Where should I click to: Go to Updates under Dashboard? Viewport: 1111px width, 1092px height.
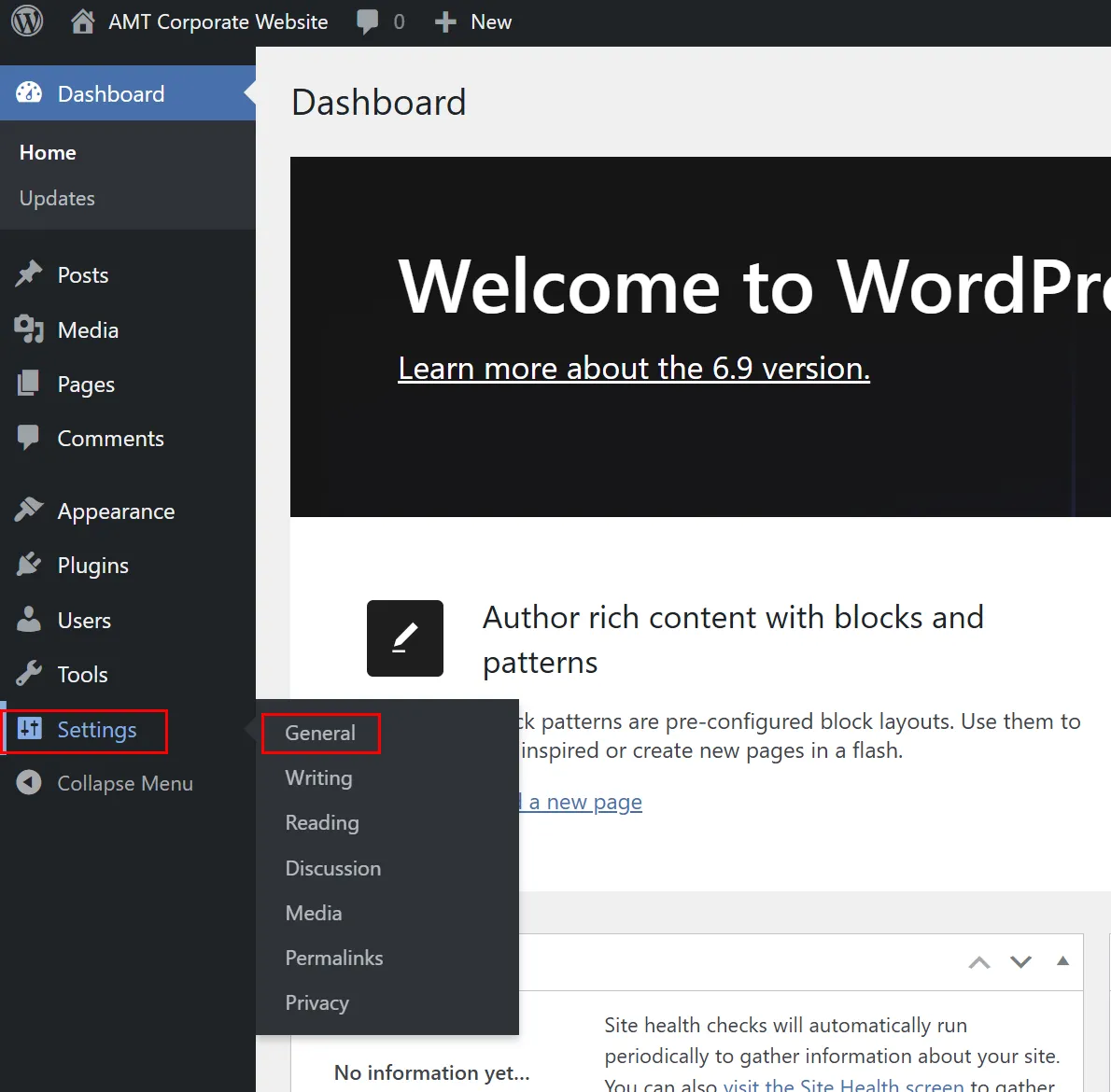pyautogui.click(x=57, y=198)
